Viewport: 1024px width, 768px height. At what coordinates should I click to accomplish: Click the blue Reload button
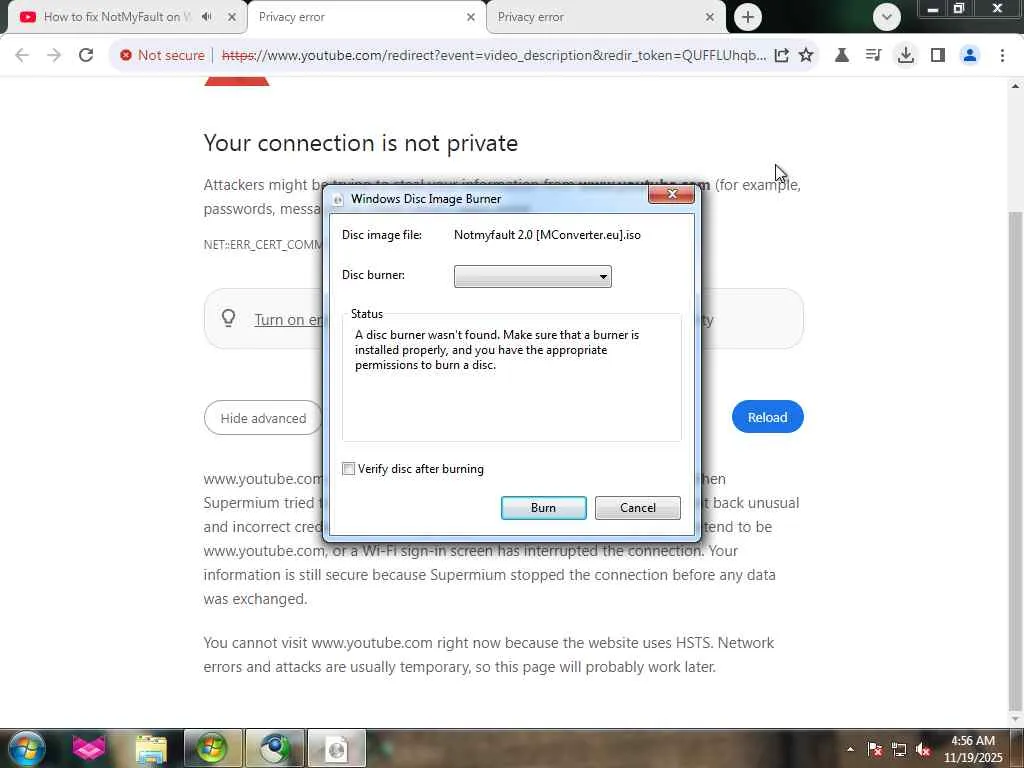click(x=767, y=417)
